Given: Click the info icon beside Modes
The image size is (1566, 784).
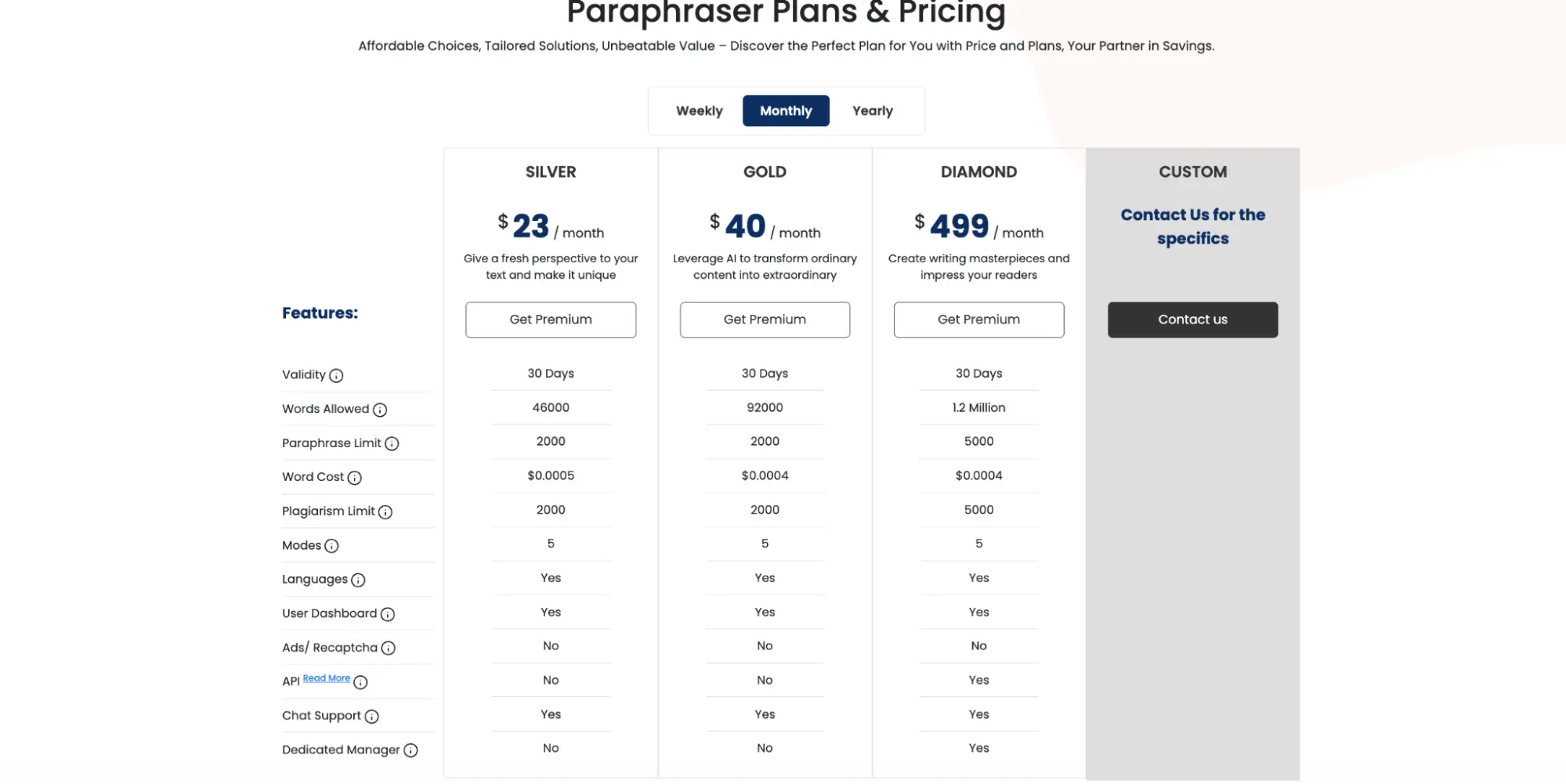Looking at the screenshot, I should pyautogui.click(x=331, y=546).
